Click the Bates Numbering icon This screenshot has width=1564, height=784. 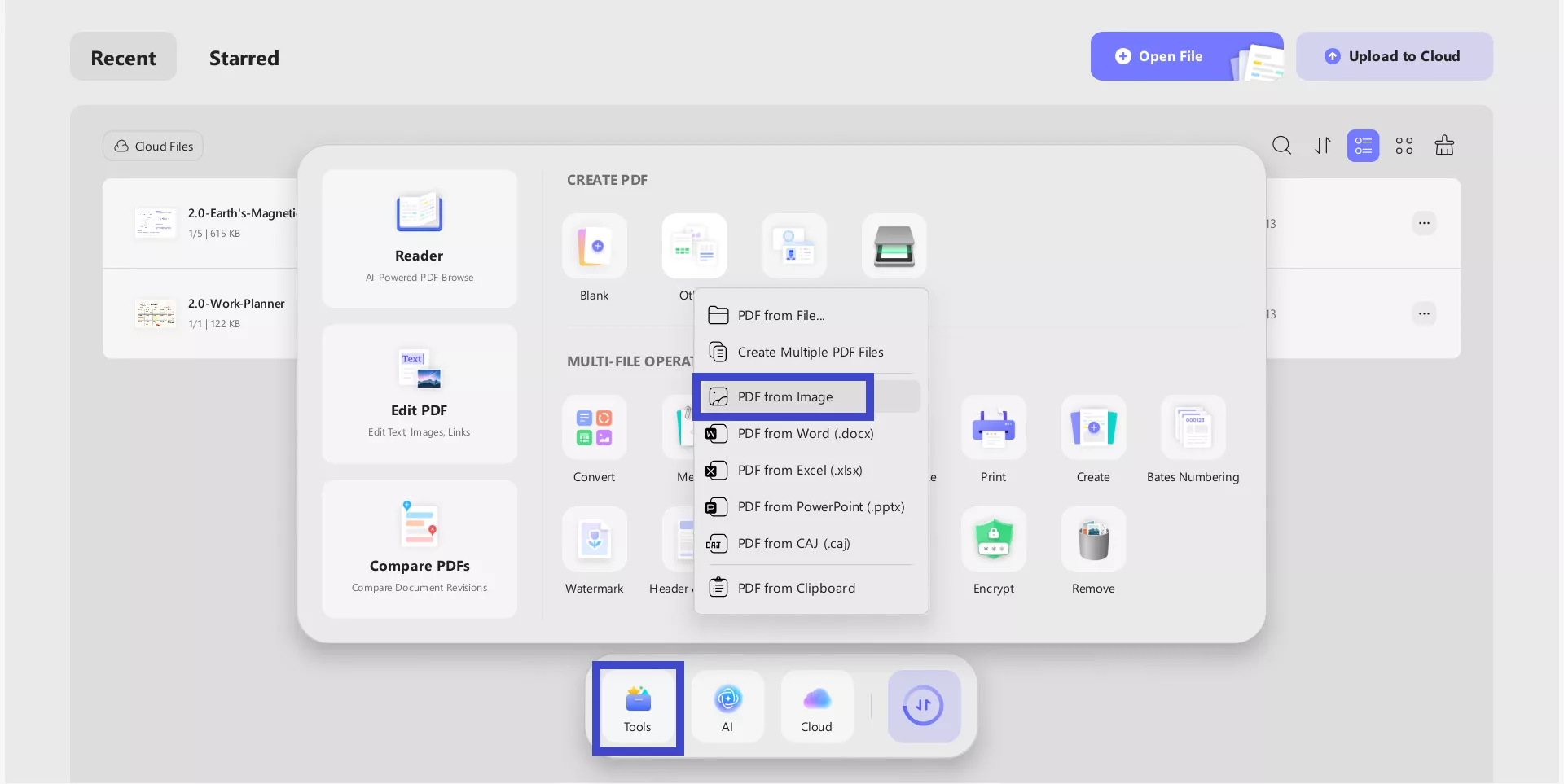point(1193,428)
